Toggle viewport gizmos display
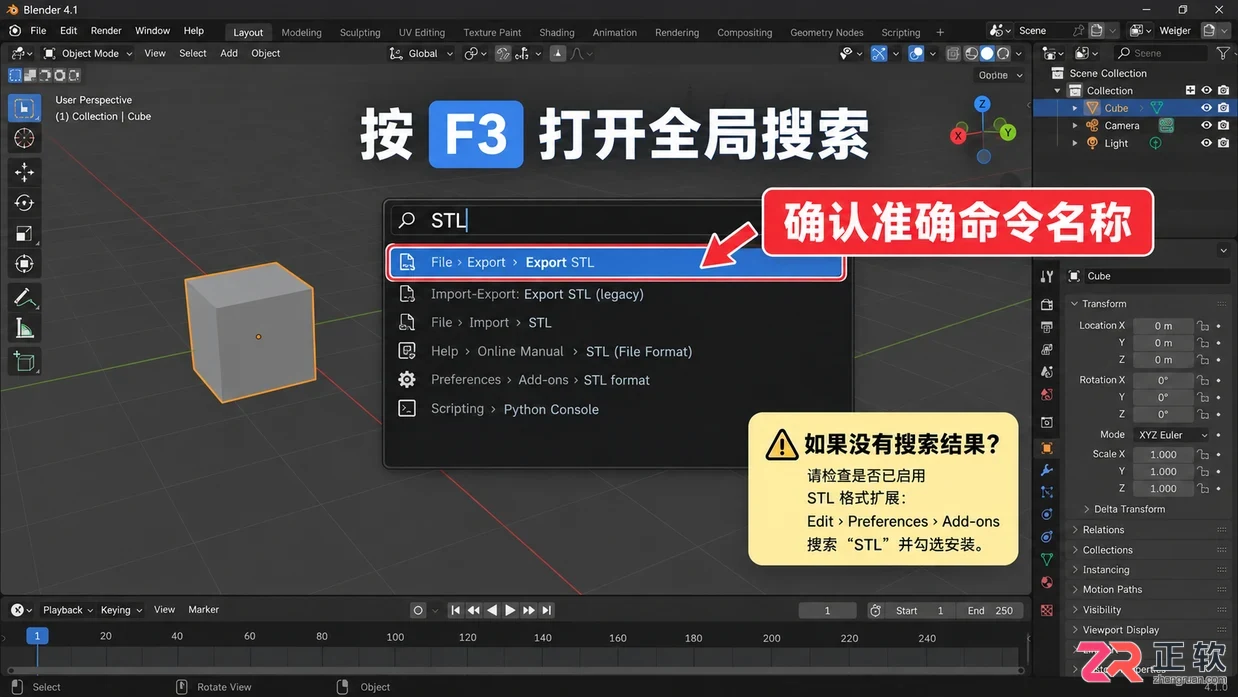The height and width of the screenshot is (697, 1238). coord(879,54)
